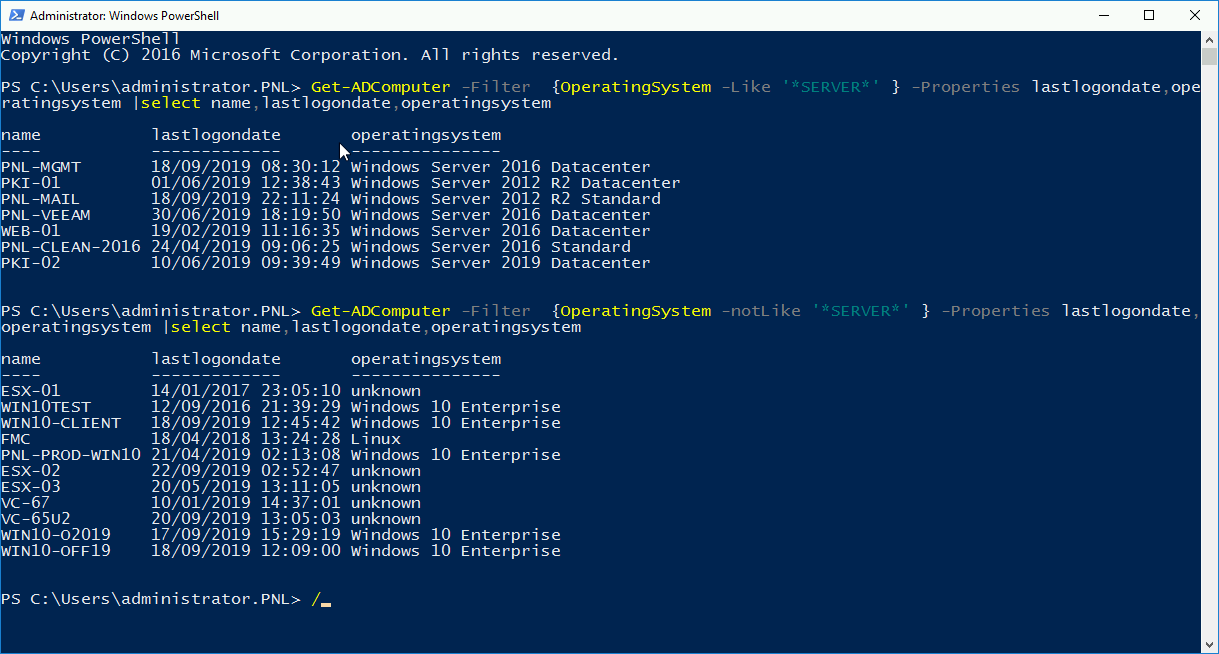Click the ESX-01 hostname entry
The height and width of the screenshot is (654, 1219).
(30, 390)
